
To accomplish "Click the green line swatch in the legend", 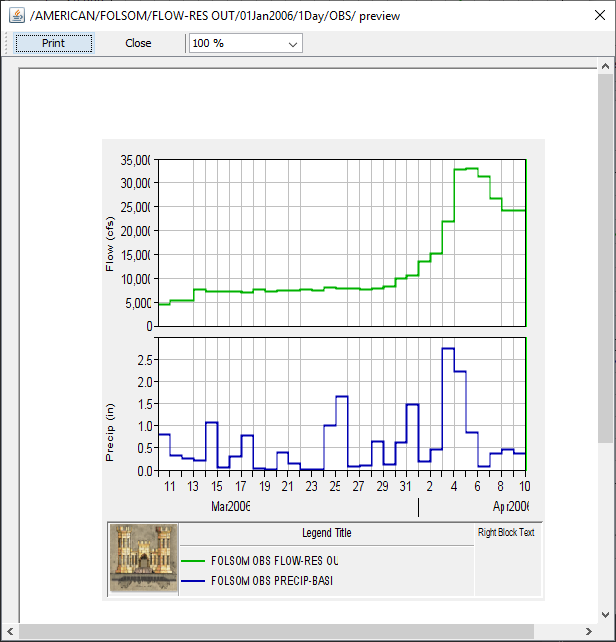I will tap(194, 561).
